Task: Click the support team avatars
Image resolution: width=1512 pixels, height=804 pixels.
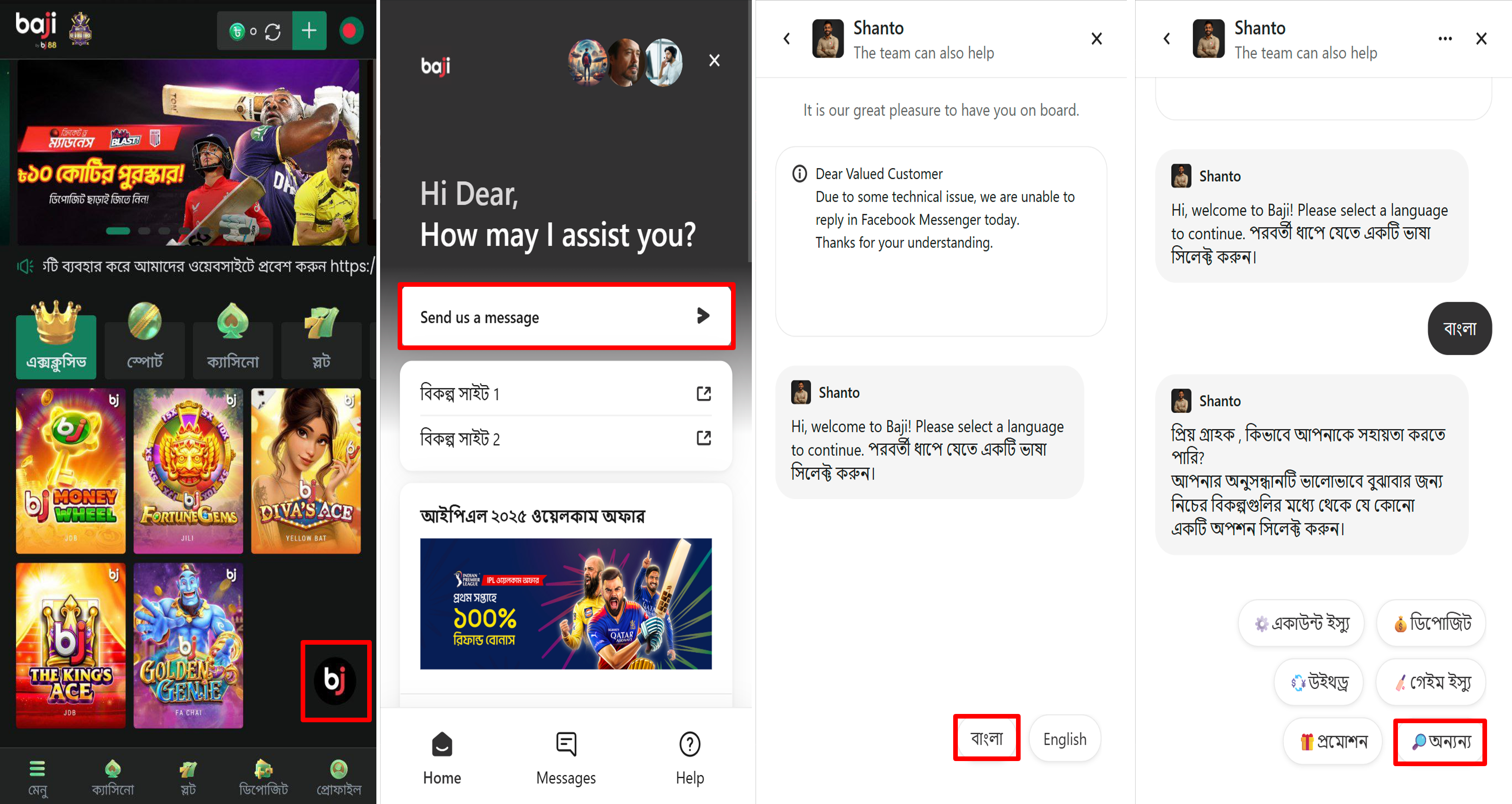Action: pyautogui.click(x=625, y=62)
